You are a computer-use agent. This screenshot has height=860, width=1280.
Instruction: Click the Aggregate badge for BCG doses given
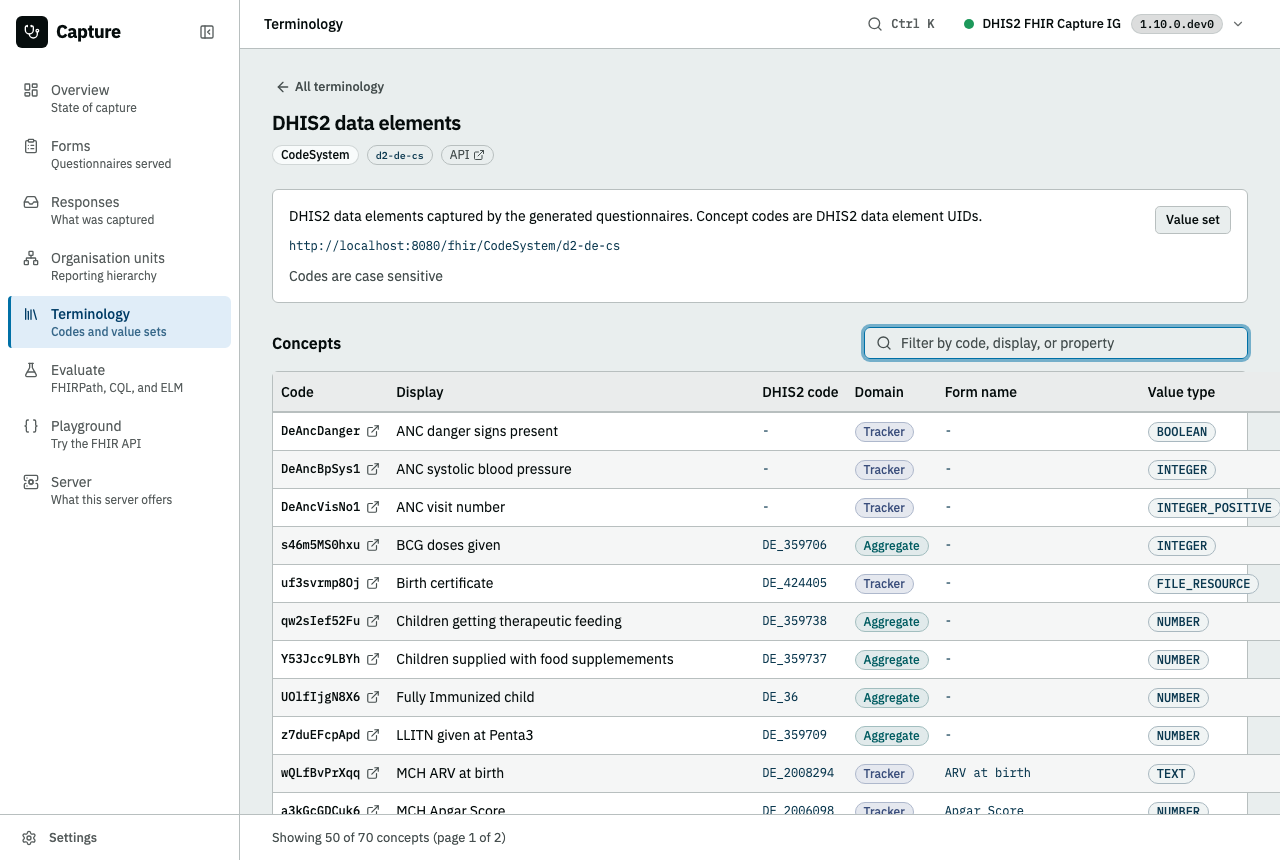pyautogui.click(x=891, y=546)
